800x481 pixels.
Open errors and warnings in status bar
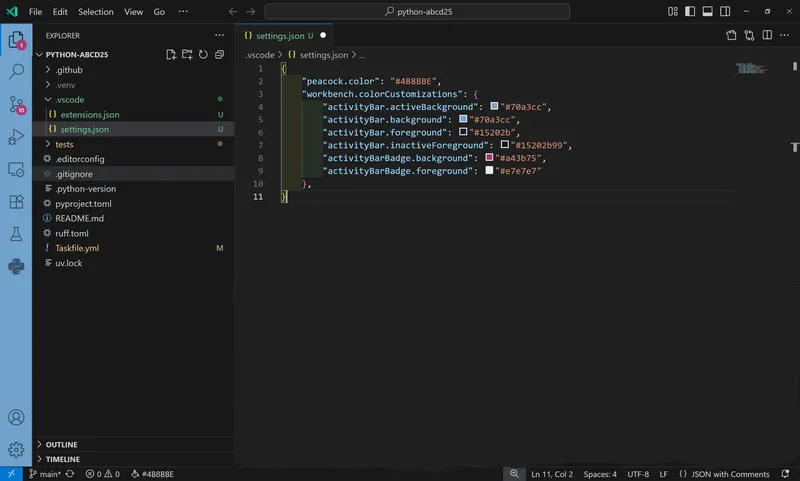[x=103, y=474]
